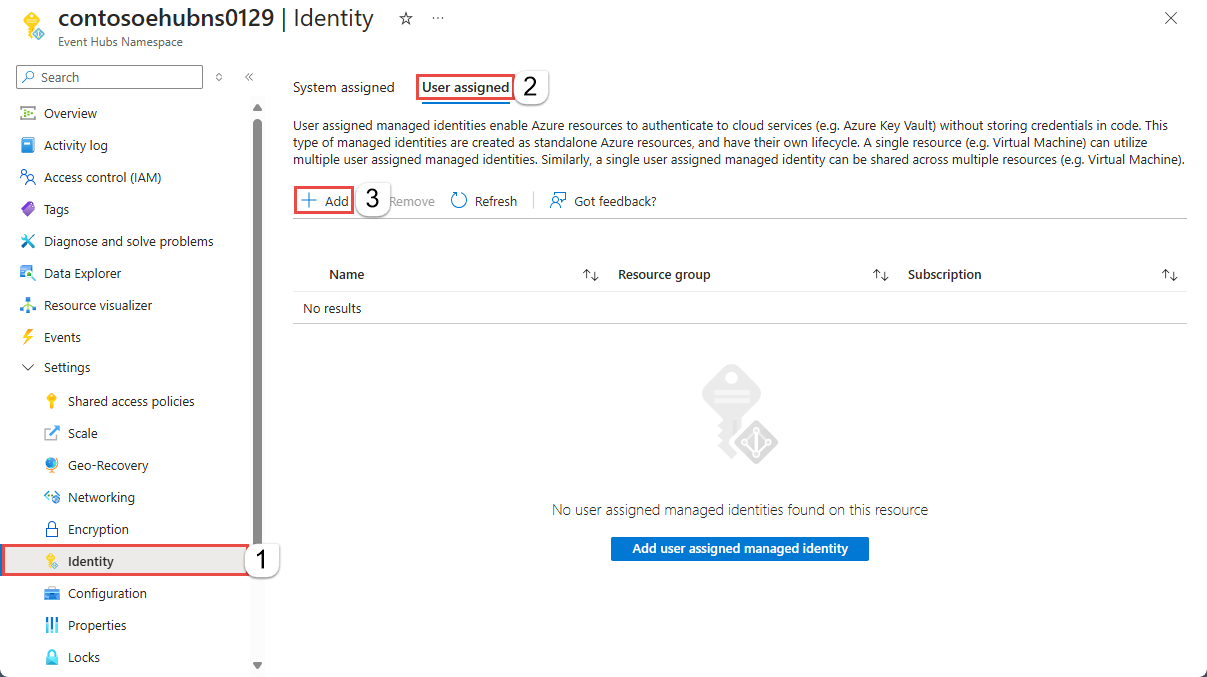Sort by Name column arrows
The image size is (1207, 677).
(590, 275)
